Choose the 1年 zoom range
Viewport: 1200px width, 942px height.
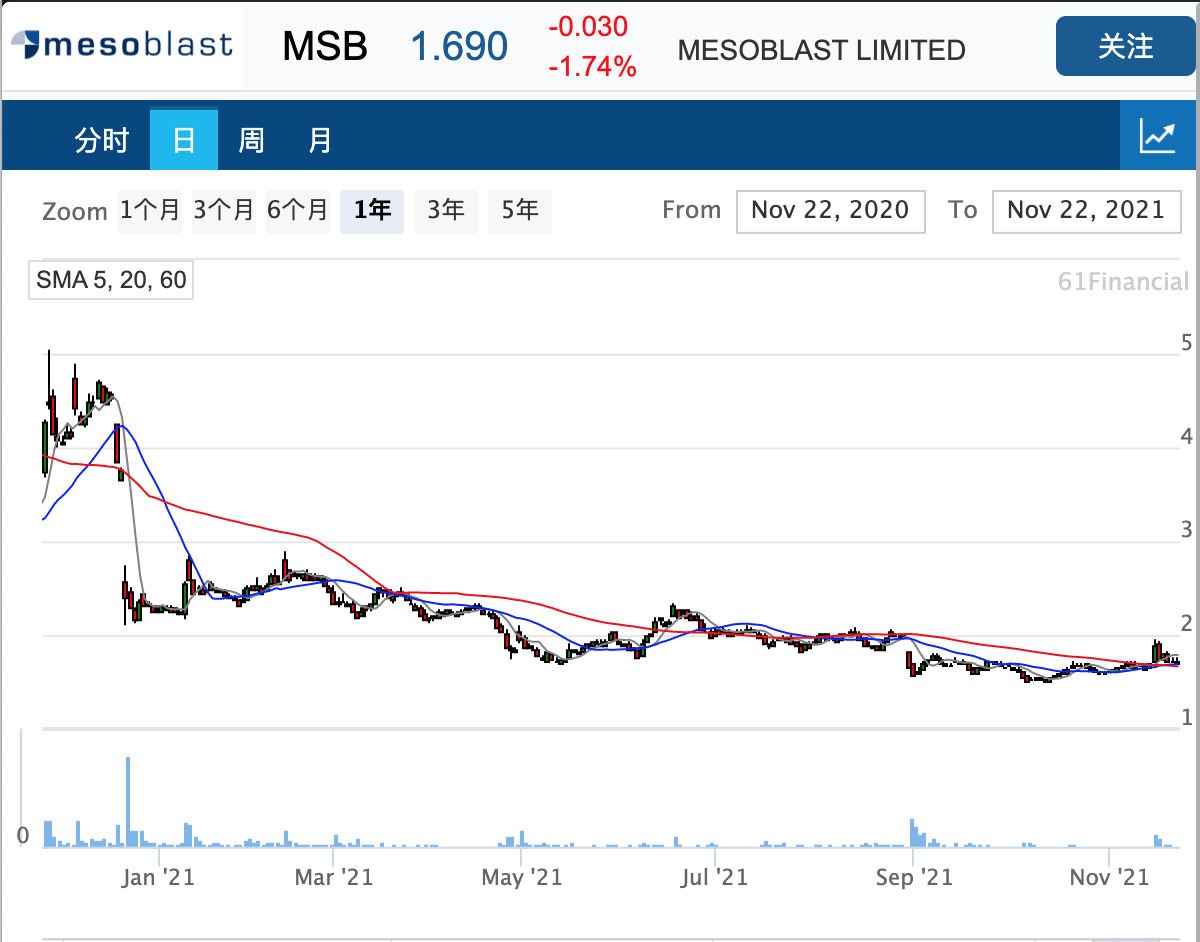pyautogui.click(x=372, y=211)
